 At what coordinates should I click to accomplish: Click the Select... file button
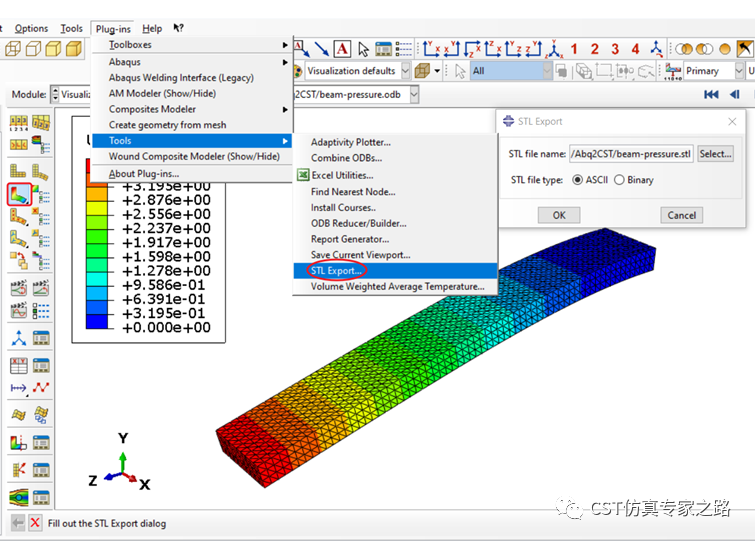[x=716, y=154]
